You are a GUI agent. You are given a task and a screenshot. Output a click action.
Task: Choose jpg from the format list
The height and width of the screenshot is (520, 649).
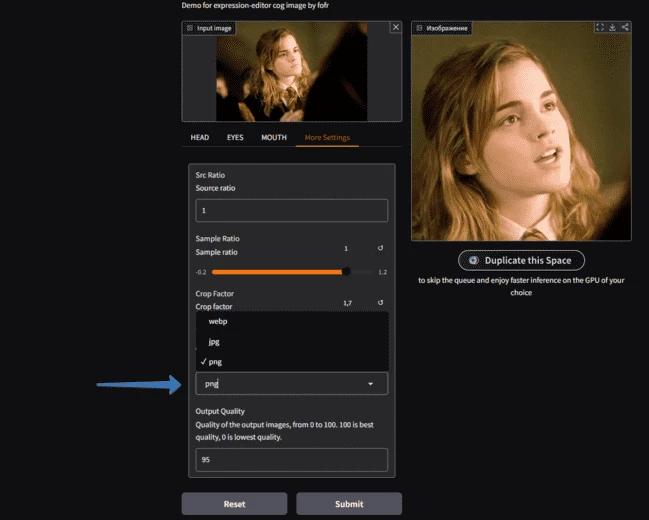point(292,342)
